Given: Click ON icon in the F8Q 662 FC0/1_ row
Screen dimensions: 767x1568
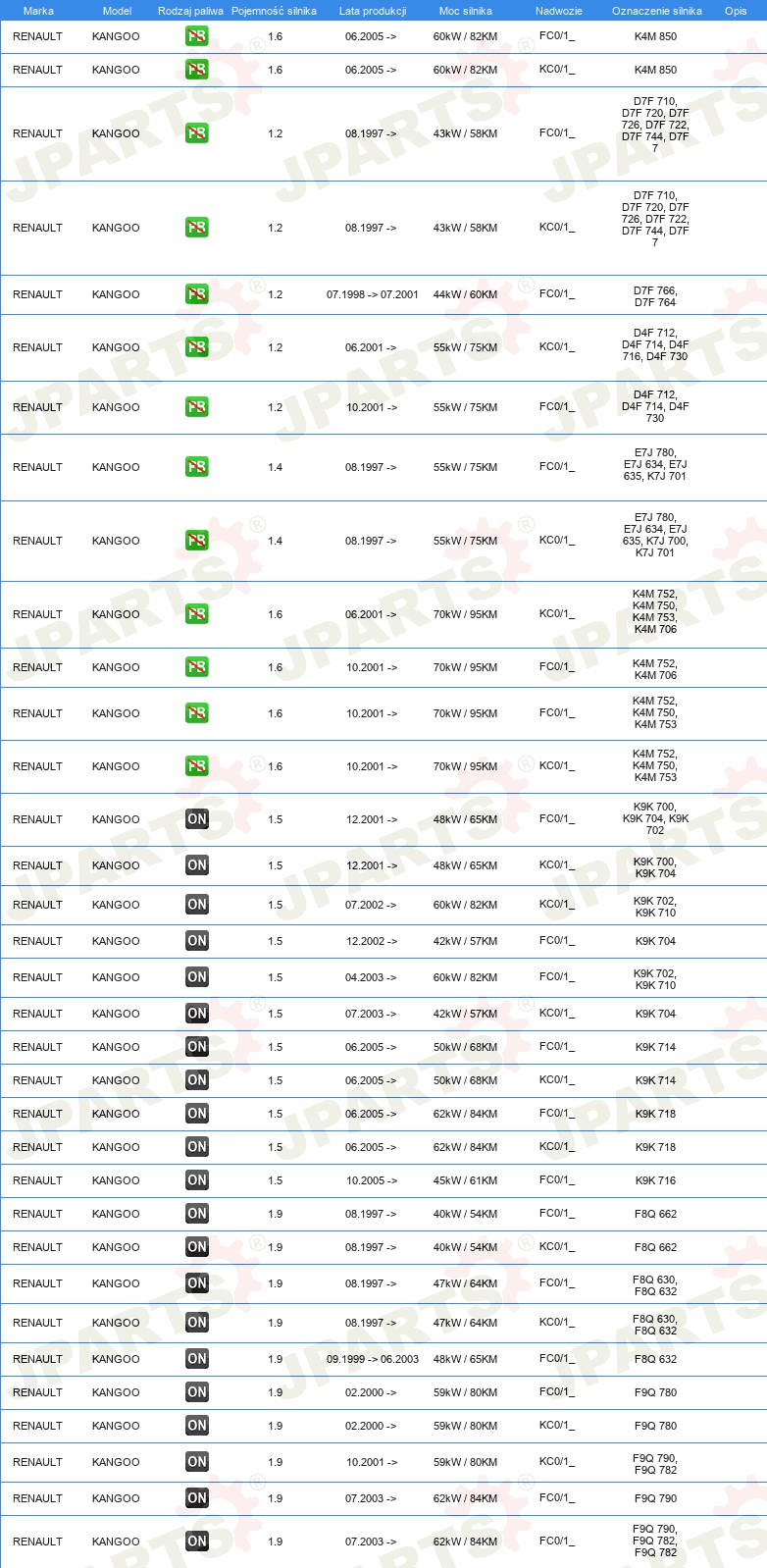Looking at the screenshot, I should pos(197,1214).
